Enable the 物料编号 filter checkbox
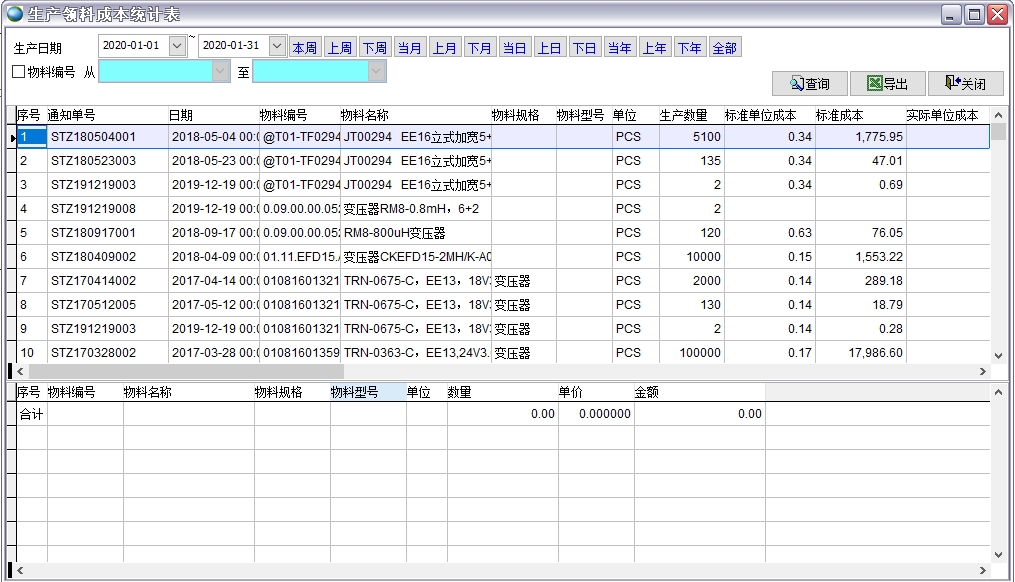 (x=18, y=72)
